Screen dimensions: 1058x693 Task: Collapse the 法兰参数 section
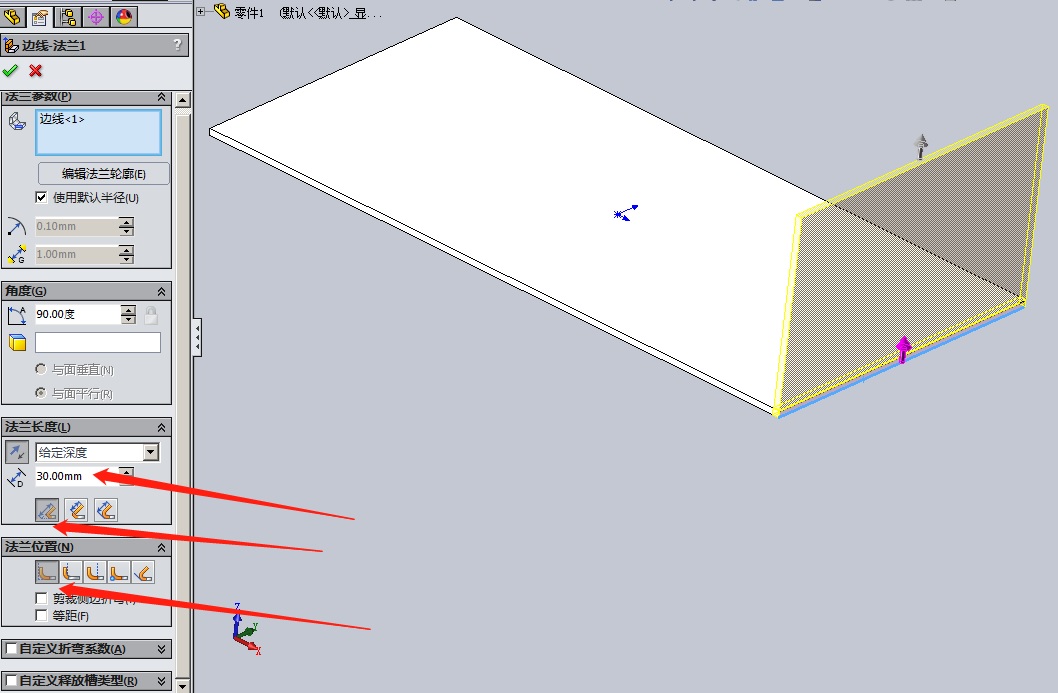(x=161, y=97)
